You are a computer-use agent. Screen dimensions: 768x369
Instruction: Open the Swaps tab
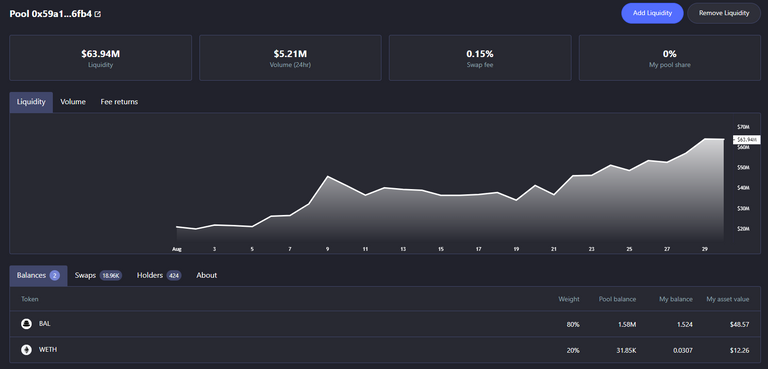pos(98,275)
